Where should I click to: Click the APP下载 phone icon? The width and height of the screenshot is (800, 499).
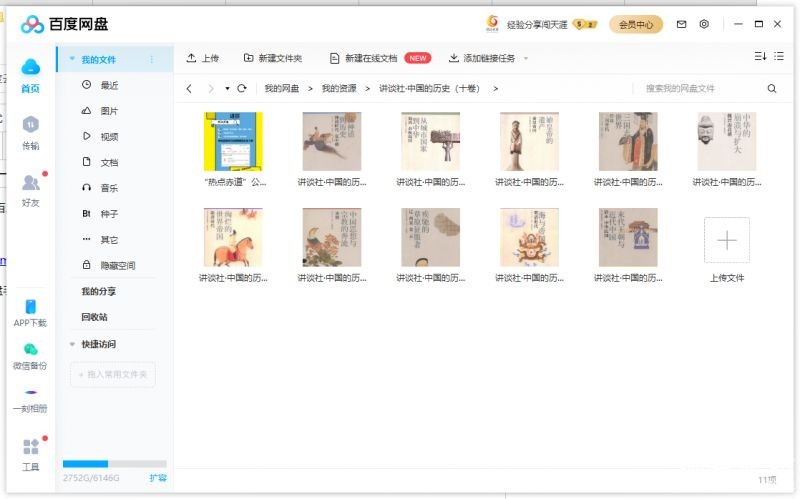[31, 307]
